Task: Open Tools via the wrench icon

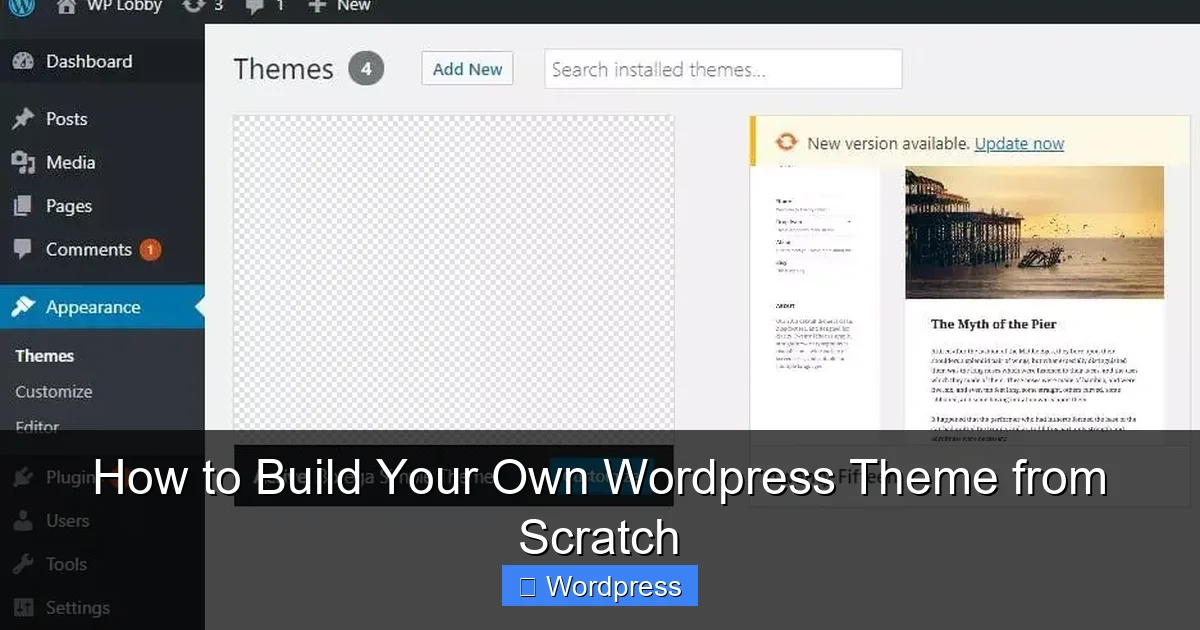Action: 24,564
